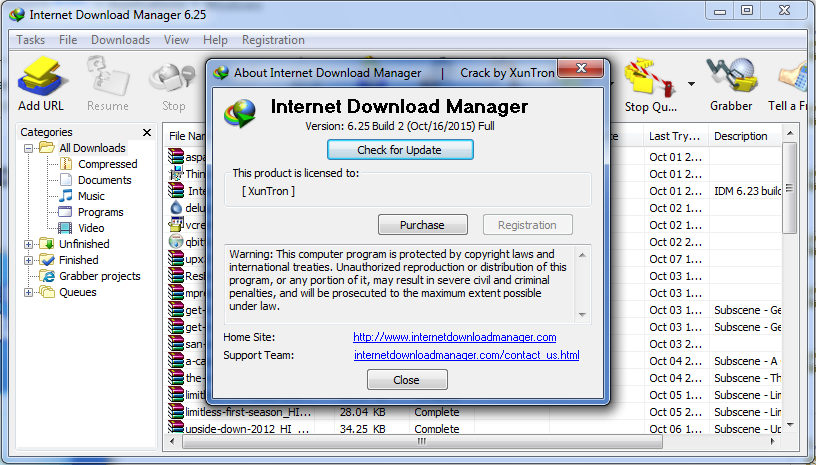Click the Description column header
Image resolution: width=816 pixels, height=465 pixels.
tap(744, 136)
